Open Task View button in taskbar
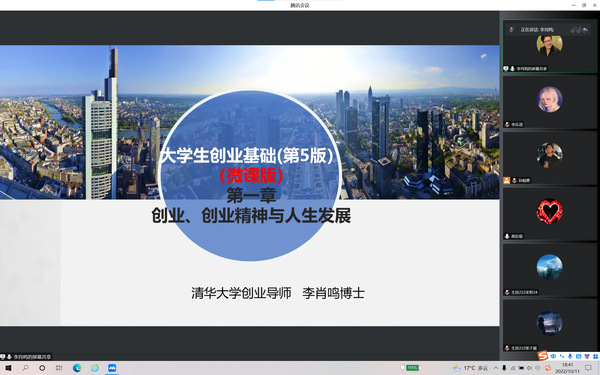 59,368
